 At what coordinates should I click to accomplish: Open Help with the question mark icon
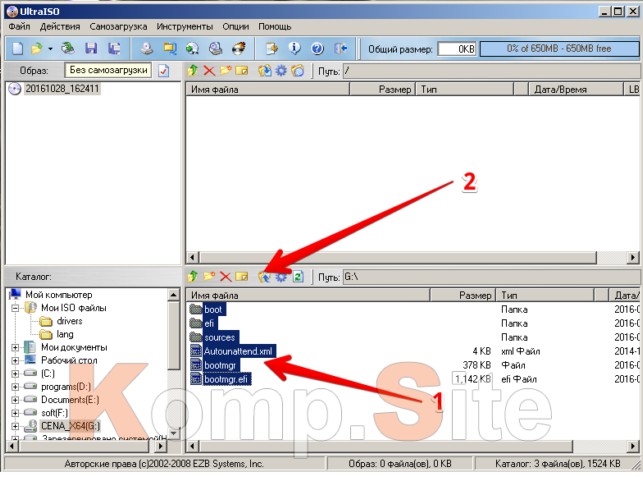click(x=317, y=48)
